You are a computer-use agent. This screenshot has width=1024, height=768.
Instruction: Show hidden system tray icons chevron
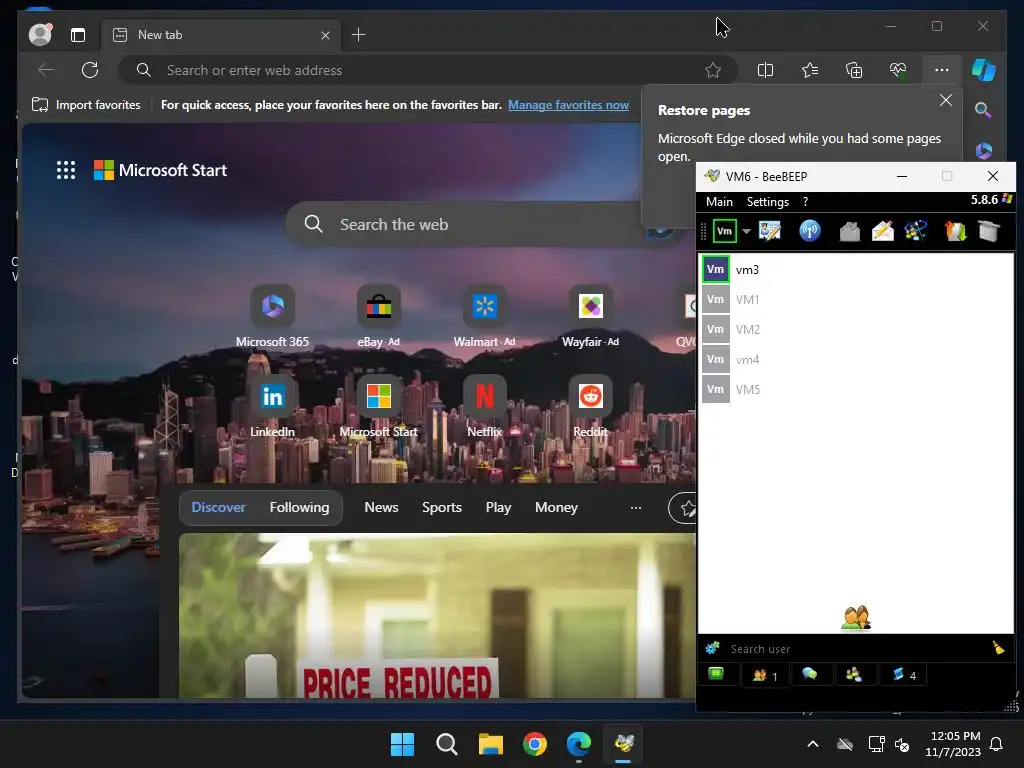[x=813, y=744]
